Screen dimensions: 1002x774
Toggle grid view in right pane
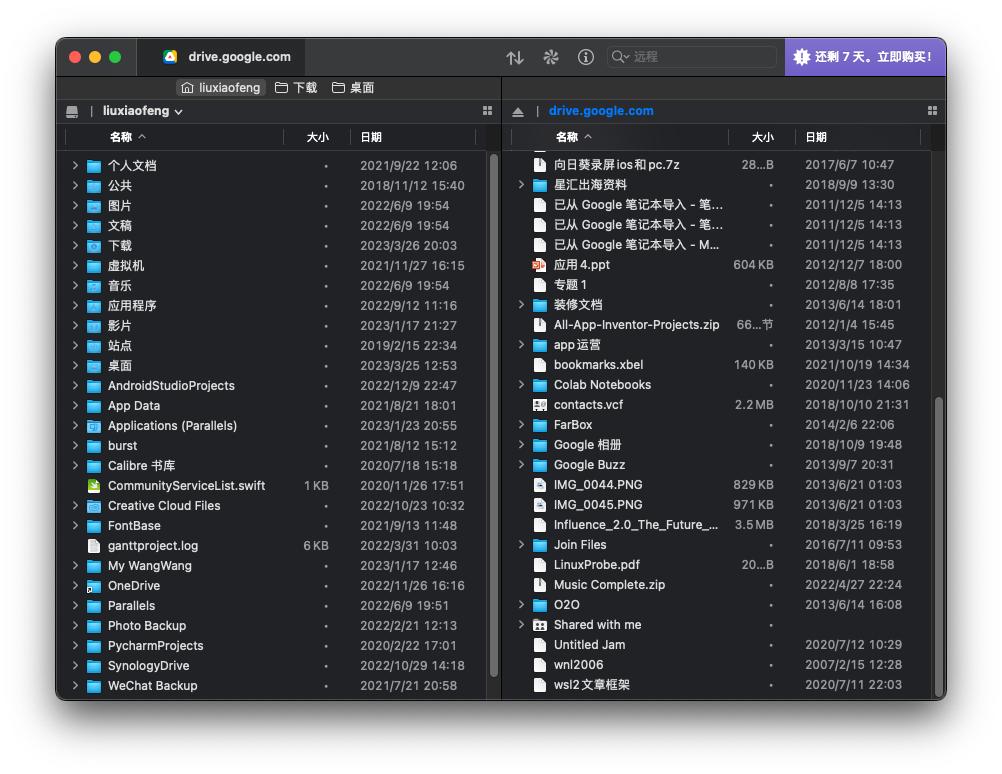(x=932, y=111)
